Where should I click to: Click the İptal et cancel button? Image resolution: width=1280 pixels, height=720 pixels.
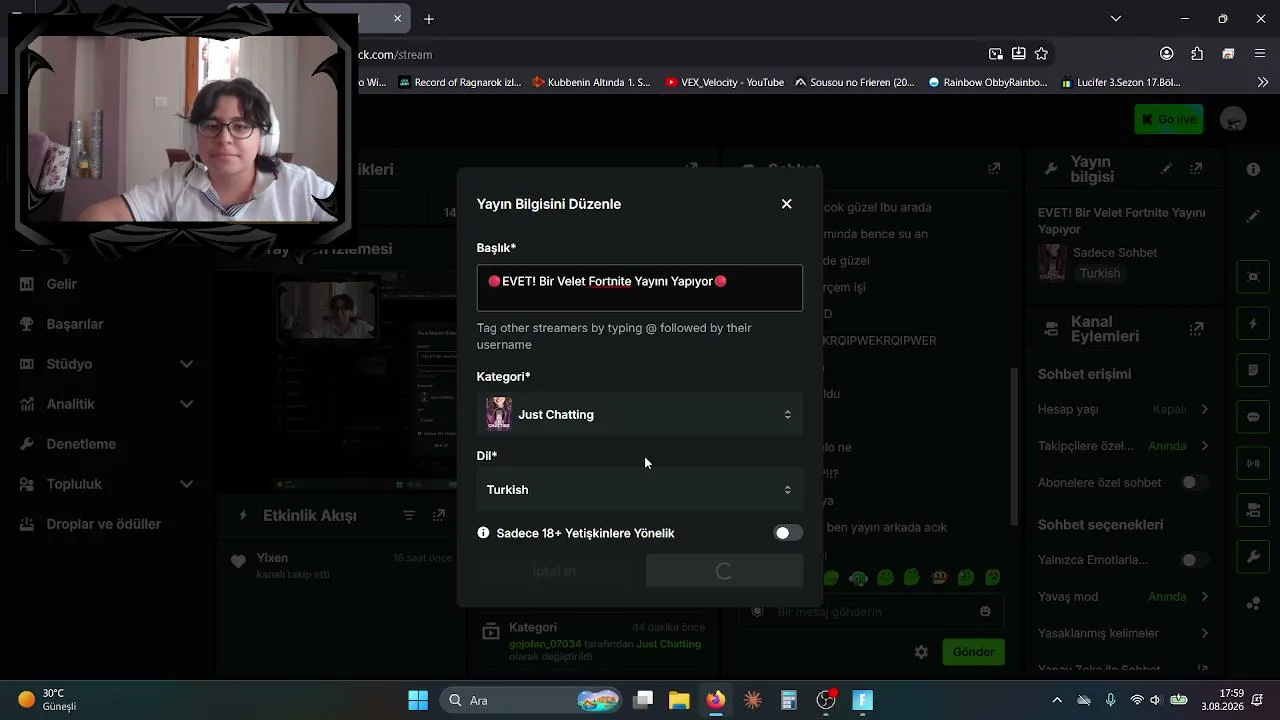(554, 571)
